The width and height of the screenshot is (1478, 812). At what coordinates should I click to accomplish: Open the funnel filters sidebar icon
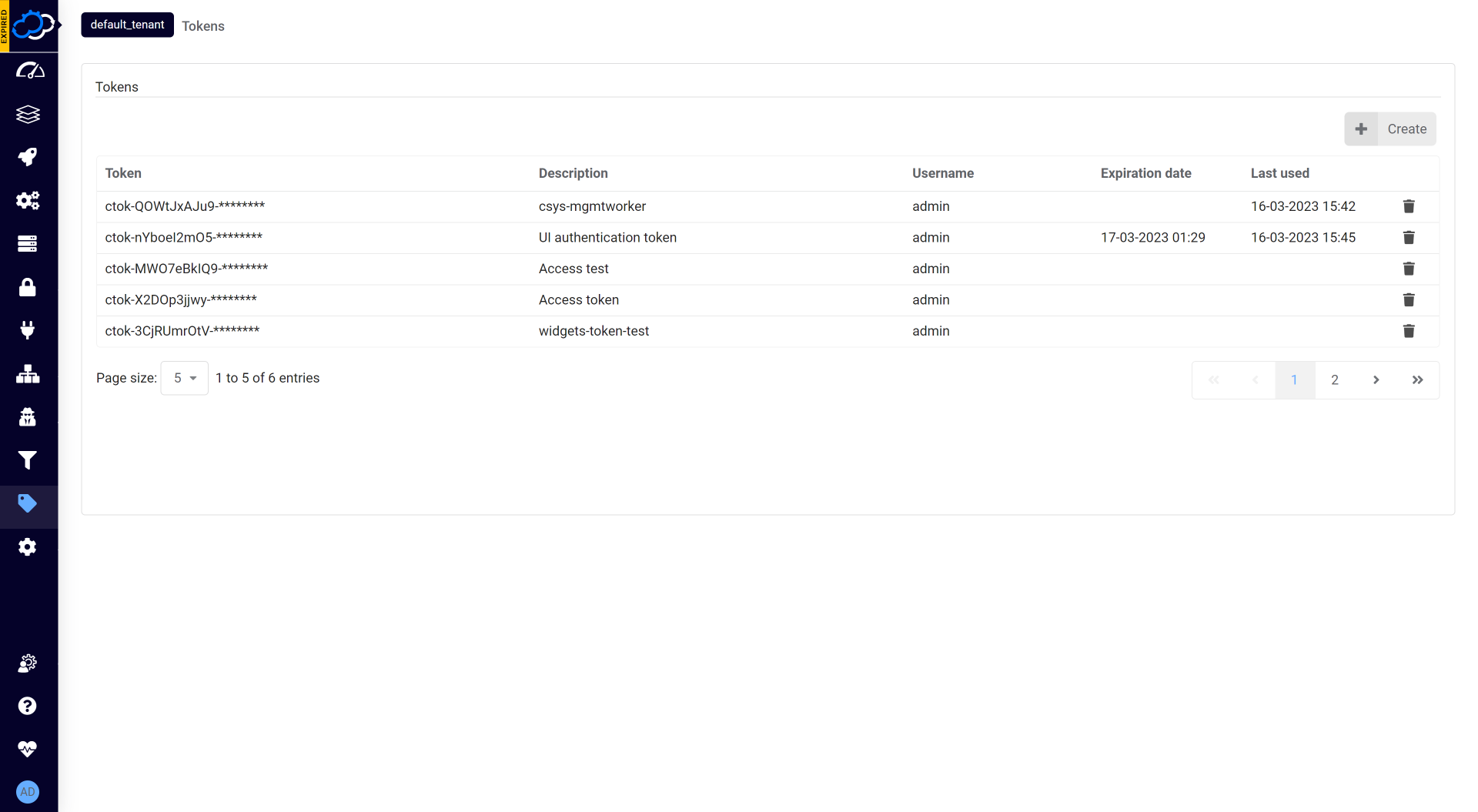pyautogui.click(x=28, y=460)
